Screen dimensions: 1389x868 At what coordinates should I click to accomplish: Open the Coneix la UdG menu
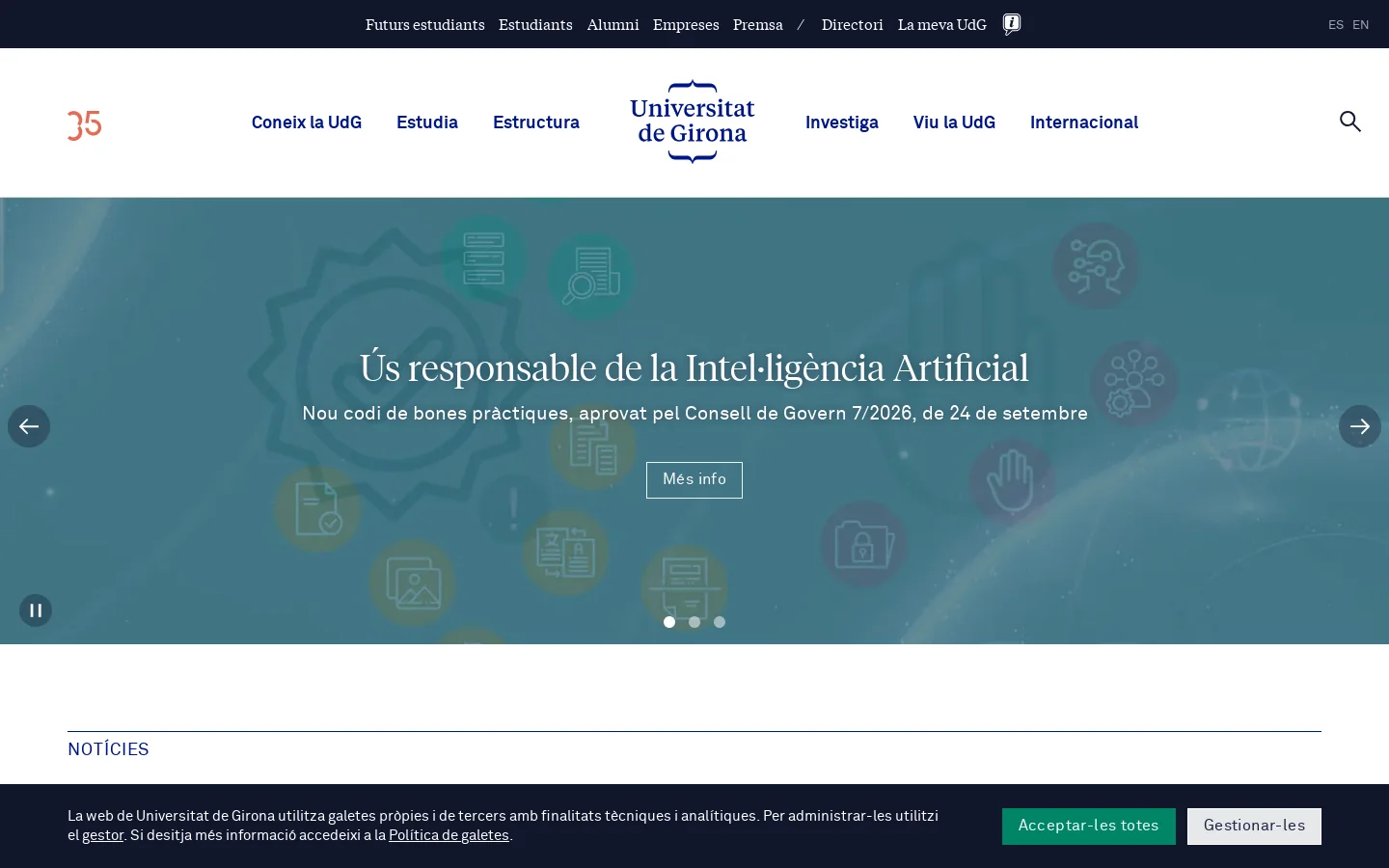pos(307,122)
